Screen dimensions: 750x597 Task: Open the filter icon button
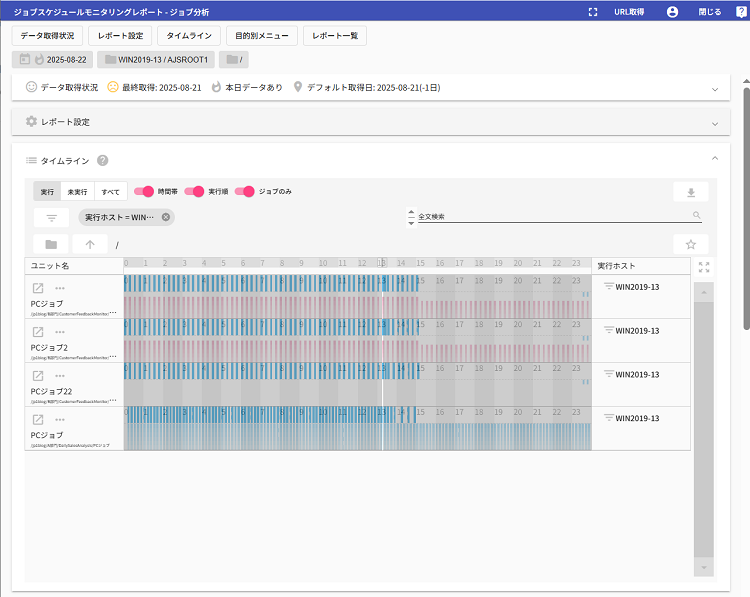(52, 218)
